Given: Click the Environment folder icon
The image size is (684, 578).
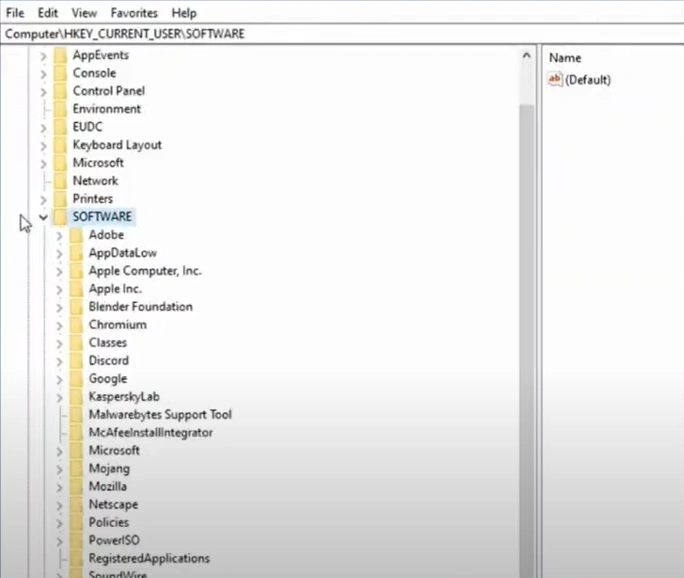Looking at the screenshot, I should 60,109.
